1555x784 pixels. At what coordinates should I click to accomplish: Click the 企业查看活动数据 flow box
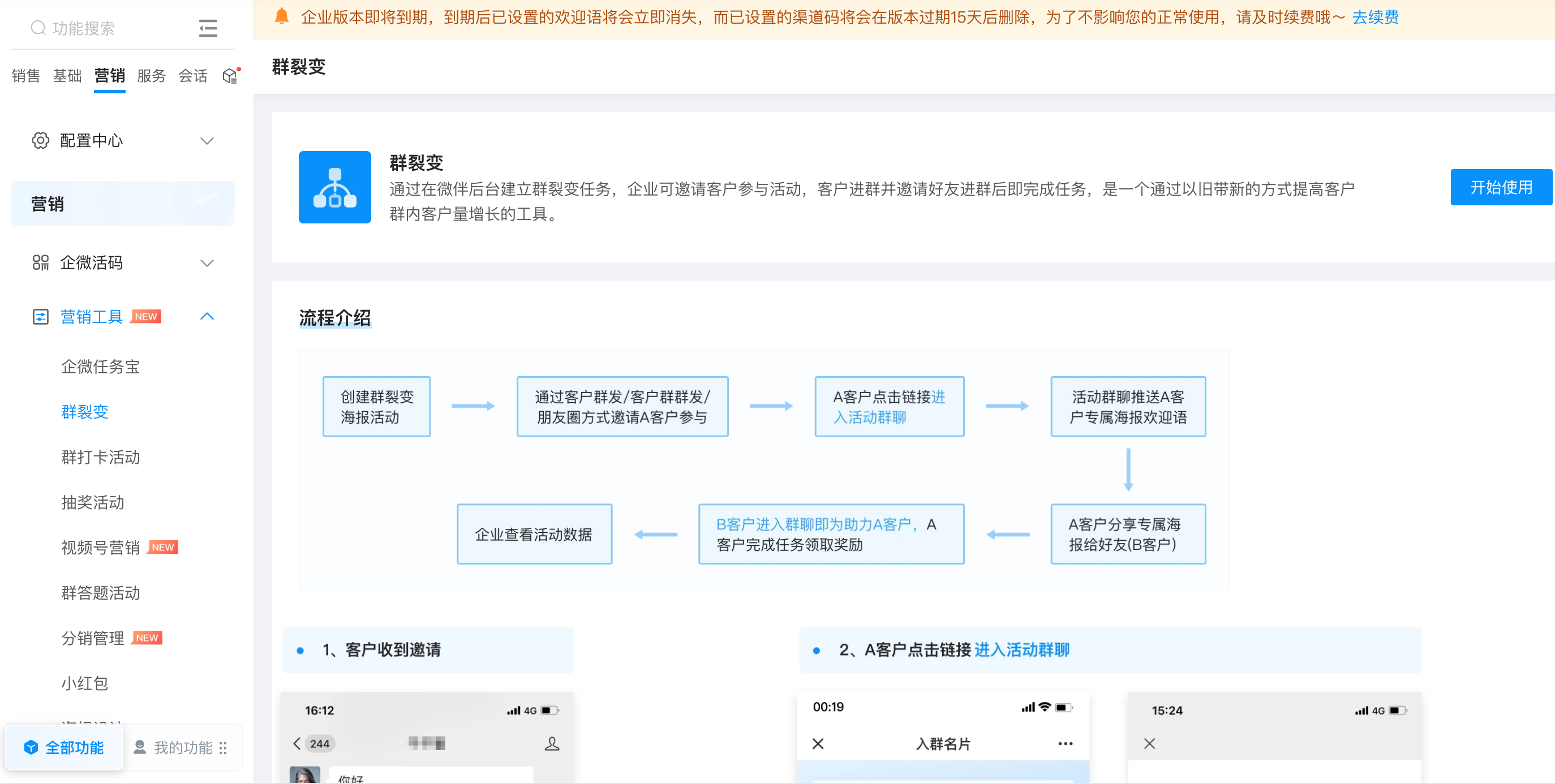pos(534,533)
